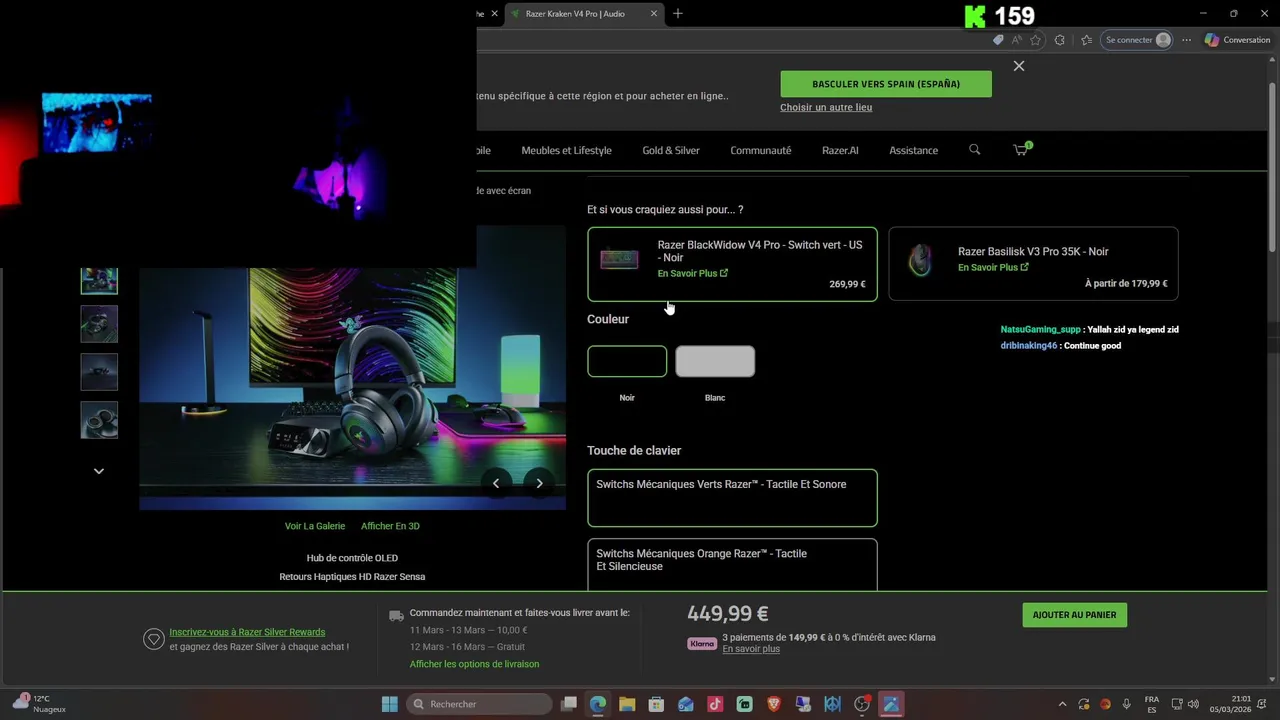
Task: Click the site search magnifier icon
Action: pos(975,150)
